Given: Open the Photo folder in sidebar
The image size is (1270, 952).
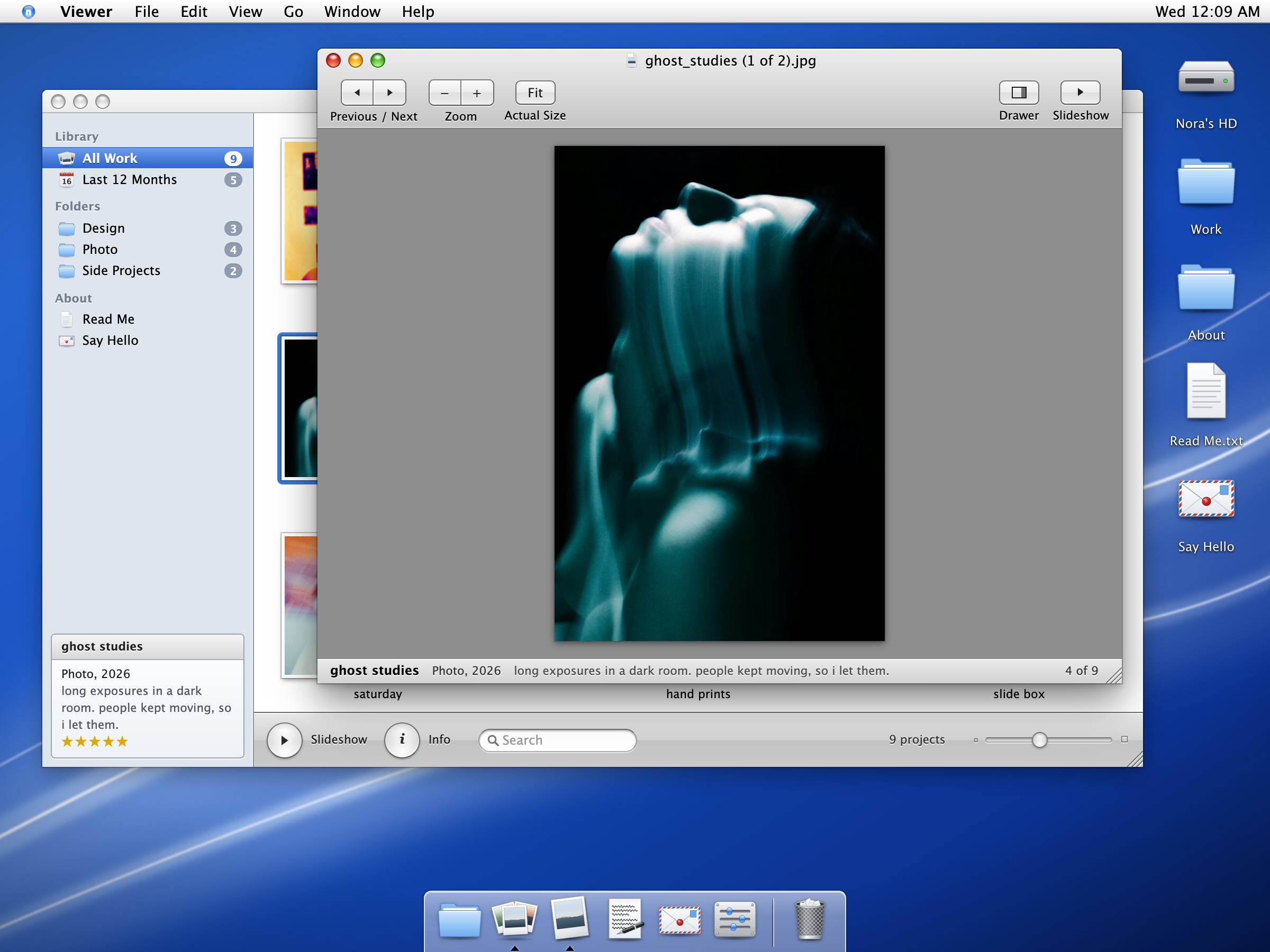Looking at the screenshot, I should tap(148, 250).
